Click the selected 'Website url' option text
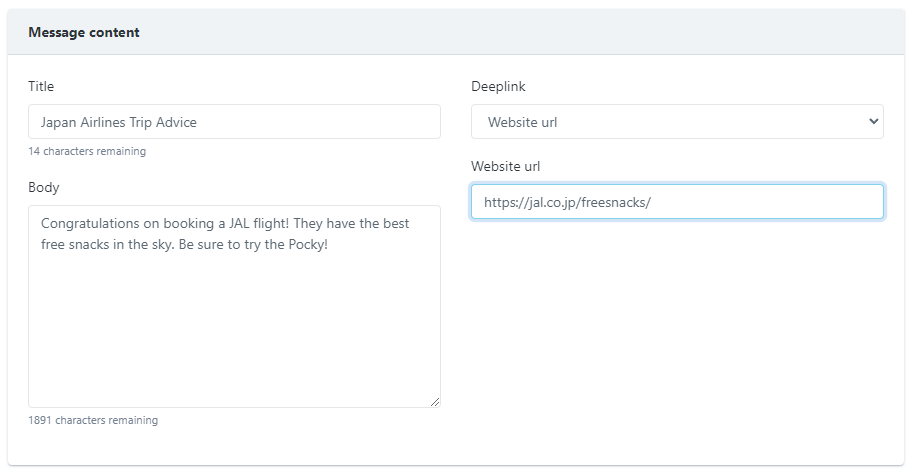 click(x=522, y=122)
